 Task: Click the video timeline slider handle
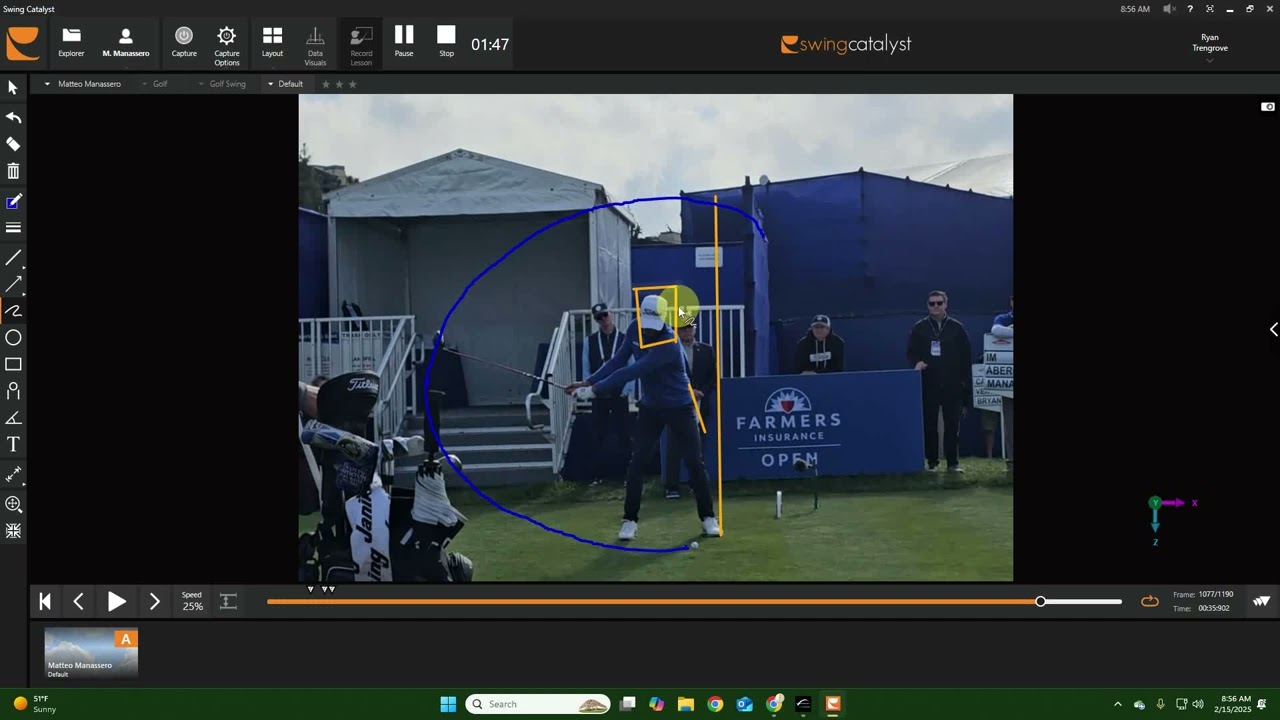(1041, 601)
